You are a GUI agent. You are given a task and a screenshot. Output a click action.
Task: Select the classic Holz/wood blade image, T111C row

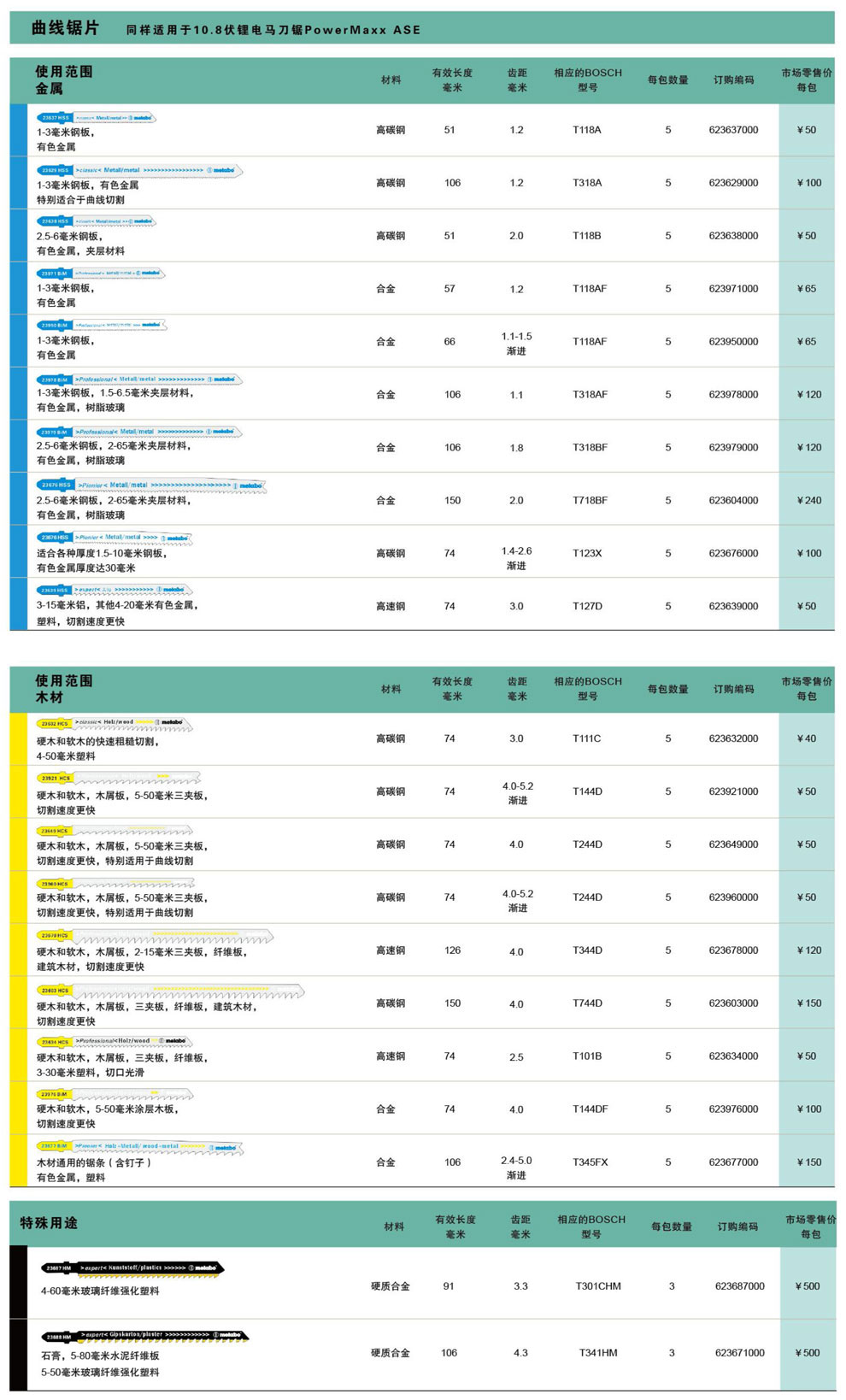click(x=115, y=723)
